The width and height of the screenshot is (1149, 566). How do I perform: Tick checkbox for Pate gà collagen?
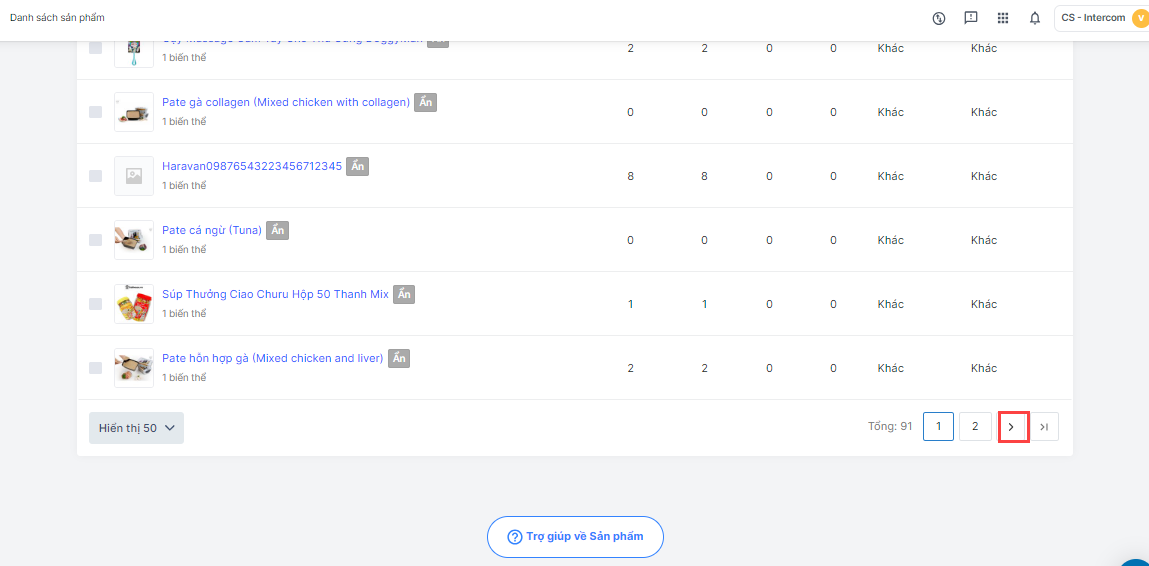coord(96,112)
